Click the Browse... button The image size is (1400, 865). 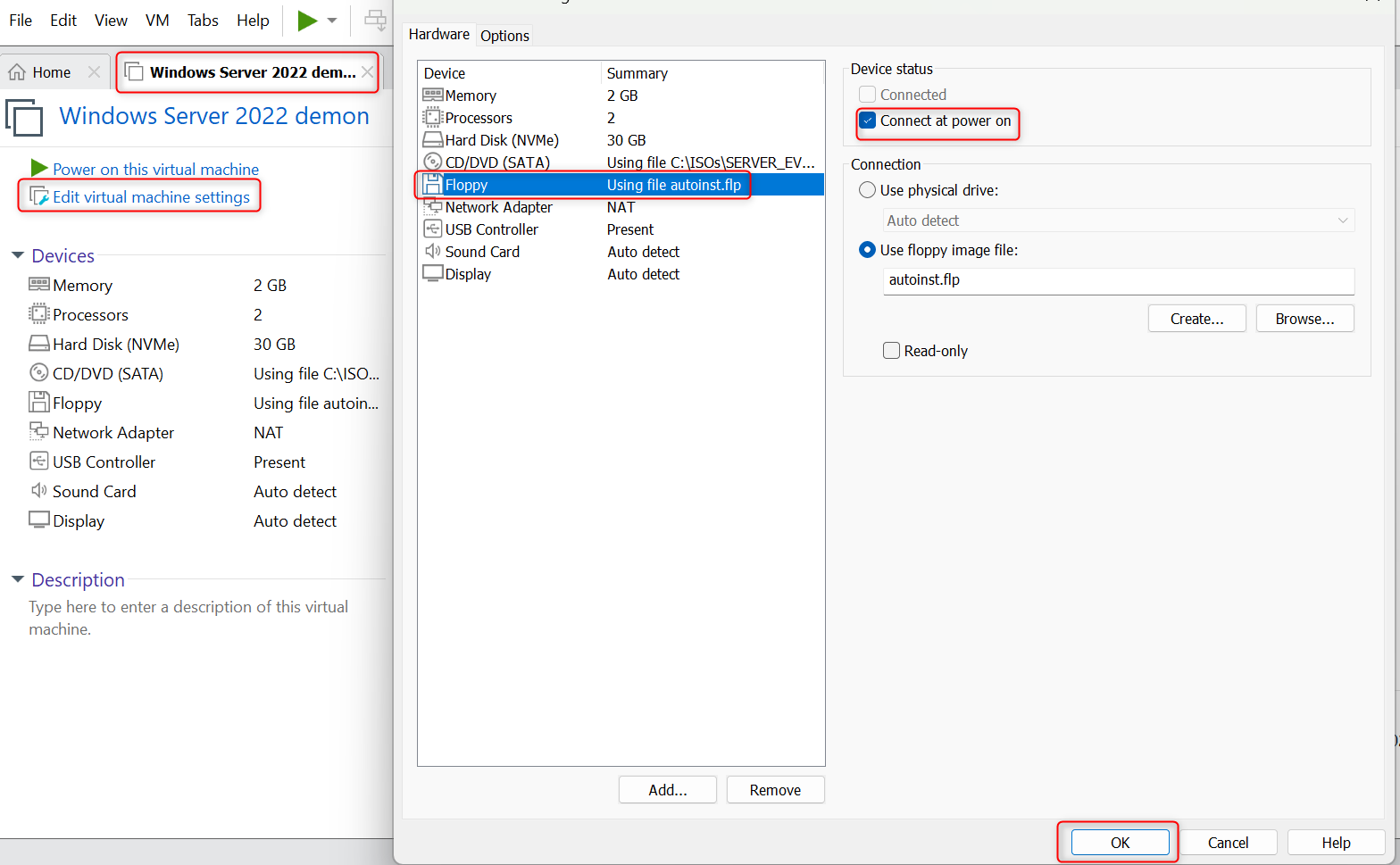tap(1304, 319)
